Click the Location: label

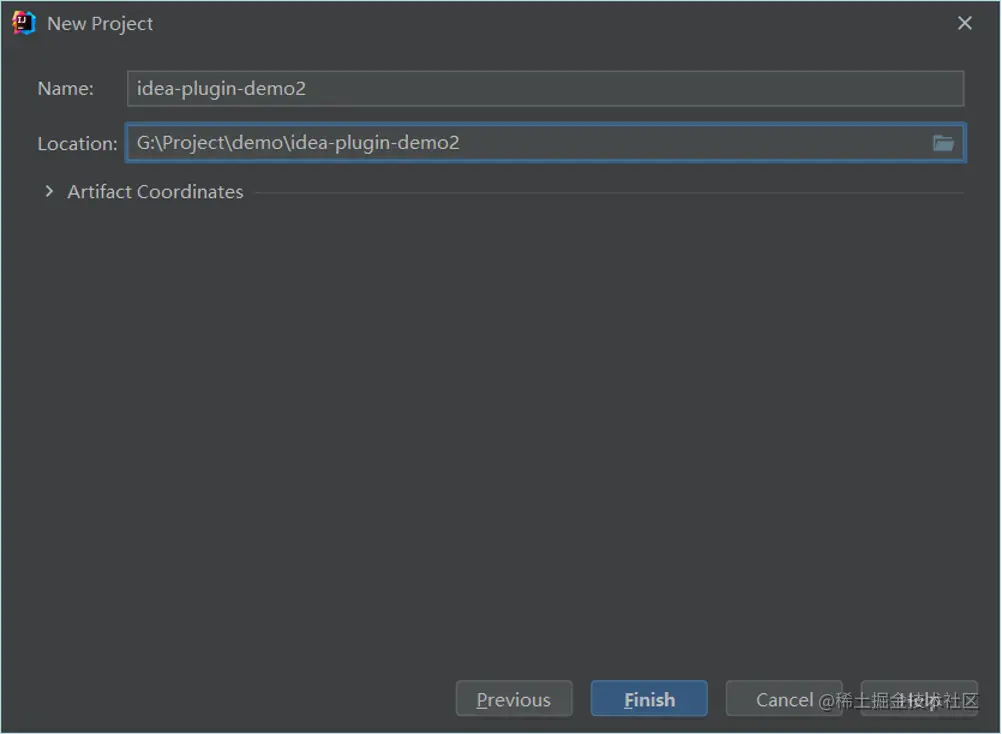point(77,143)
